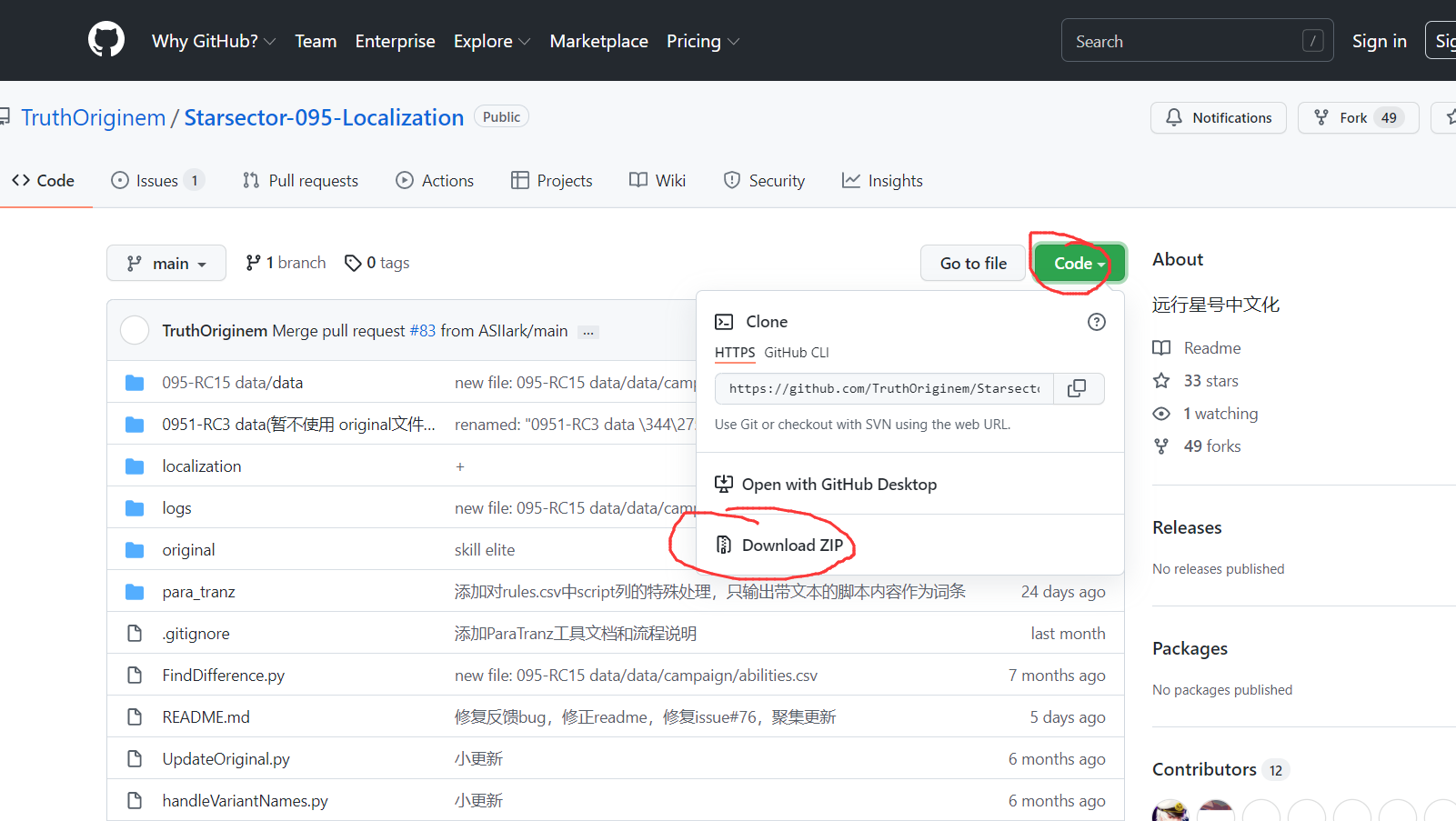The width and height of the screenshot is (1456, 821).
Task: Expand the Why GitHub? menu
Action: point(214,42)
